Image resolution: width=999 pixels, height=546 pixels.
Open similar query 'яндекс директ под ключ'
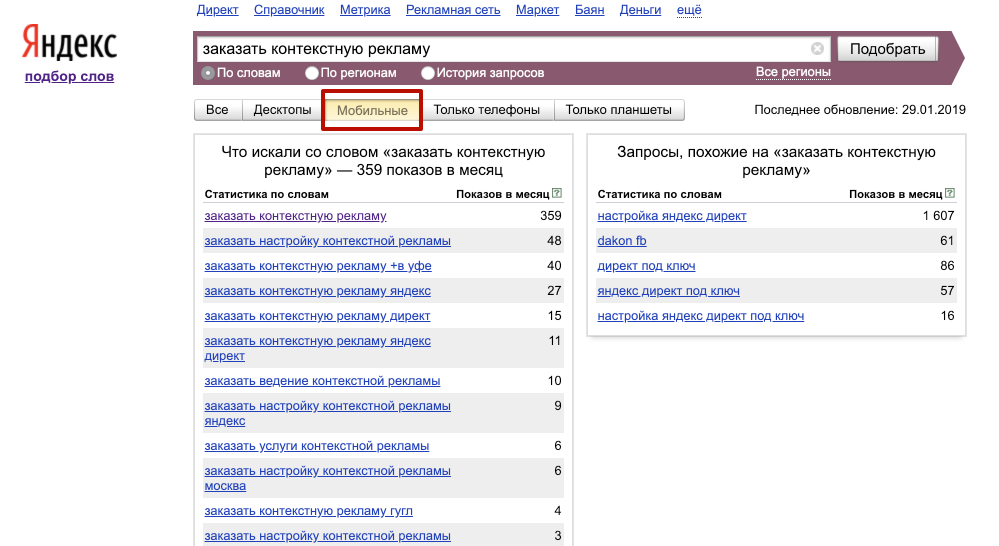click(x=668, y=291)
